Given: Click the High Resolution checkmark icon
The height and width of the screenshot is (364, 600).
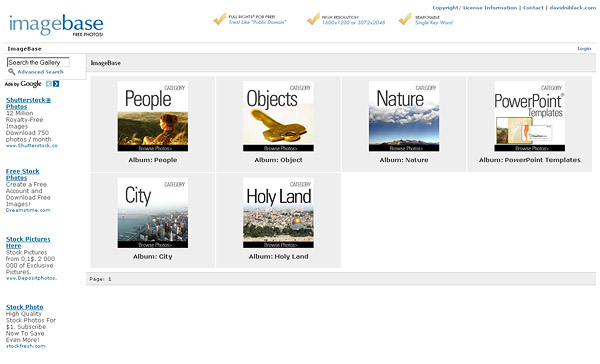Looking at the screenshot, I should 313,19.
